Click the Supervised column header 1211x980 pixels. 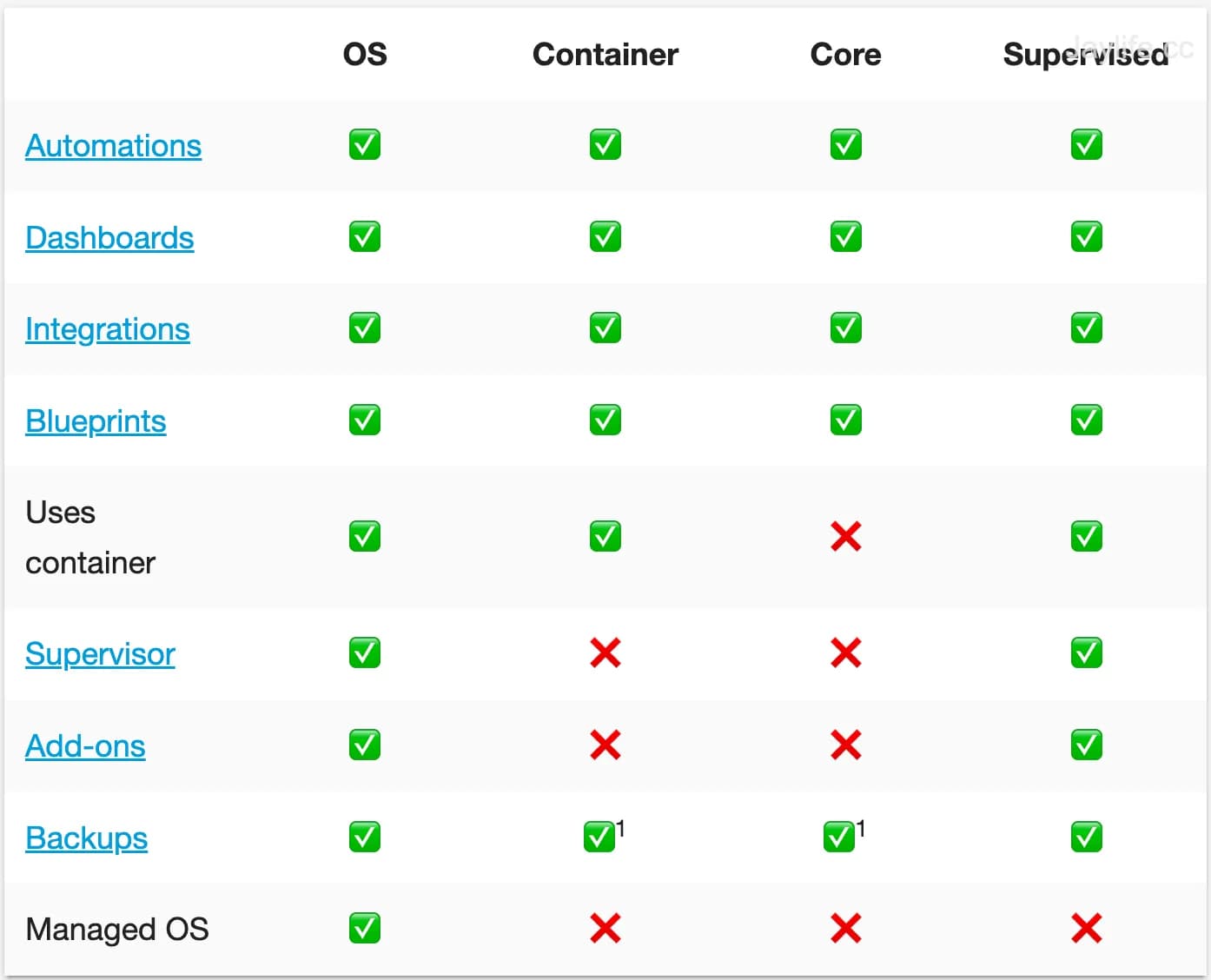click(x=1085, y=55)
